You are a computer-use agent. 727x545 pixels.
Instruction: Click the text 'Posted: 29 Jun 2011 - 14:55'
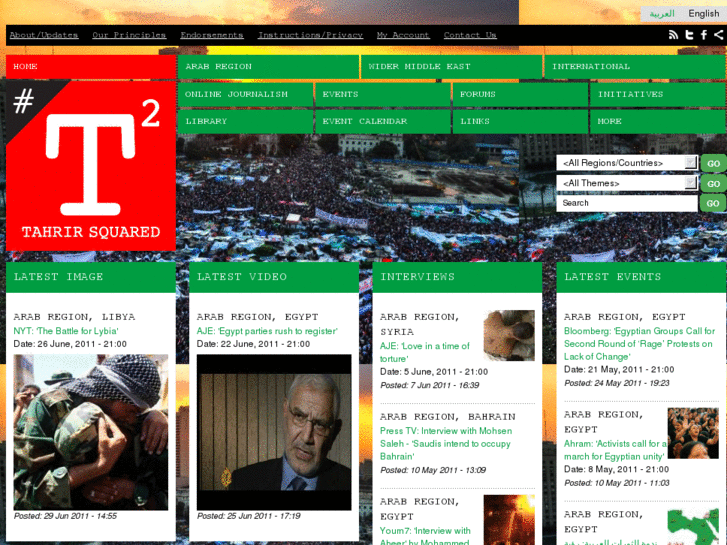click(x=65, y=516)
